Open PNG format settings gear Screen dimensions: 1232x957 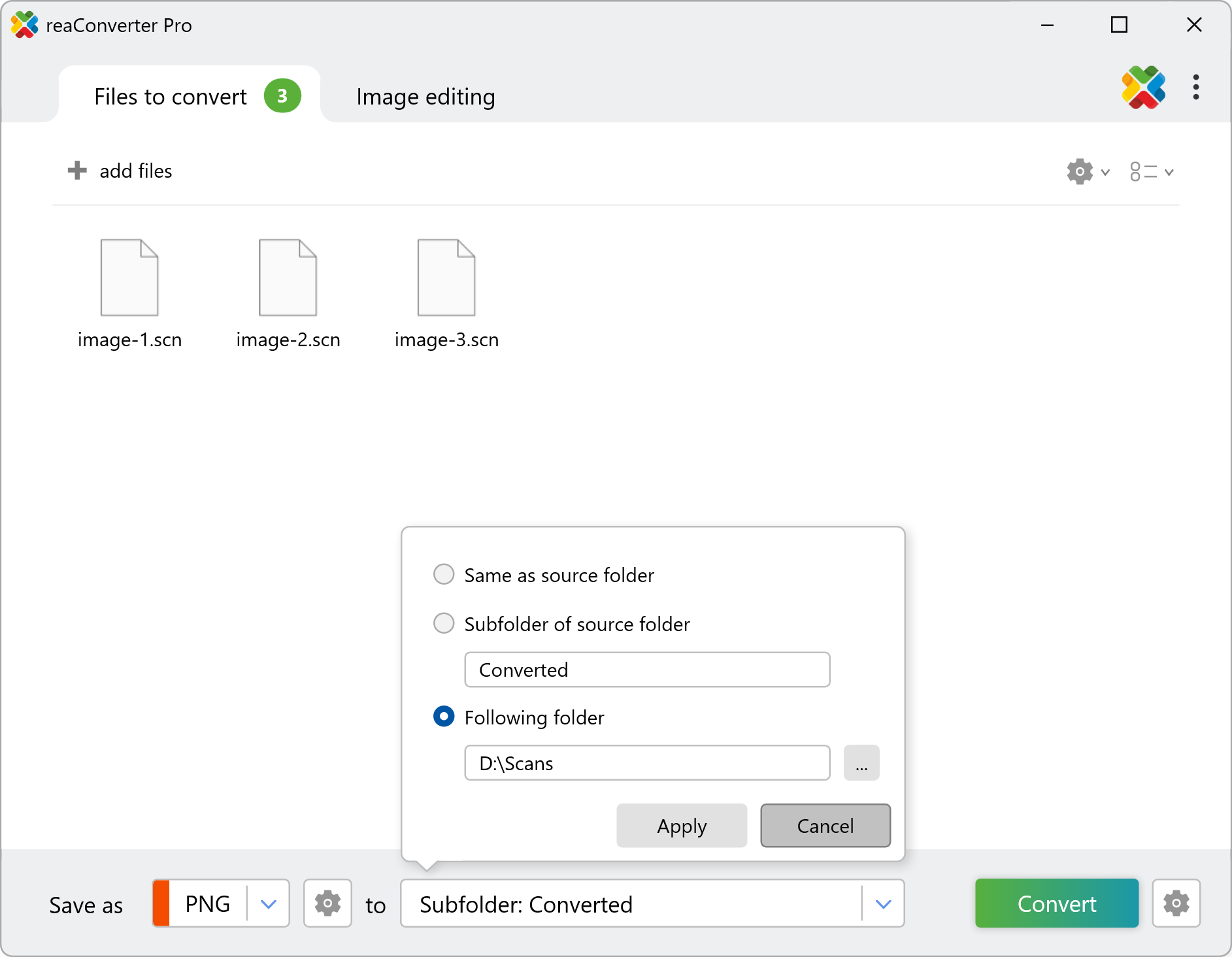click(x=327, y=903)
